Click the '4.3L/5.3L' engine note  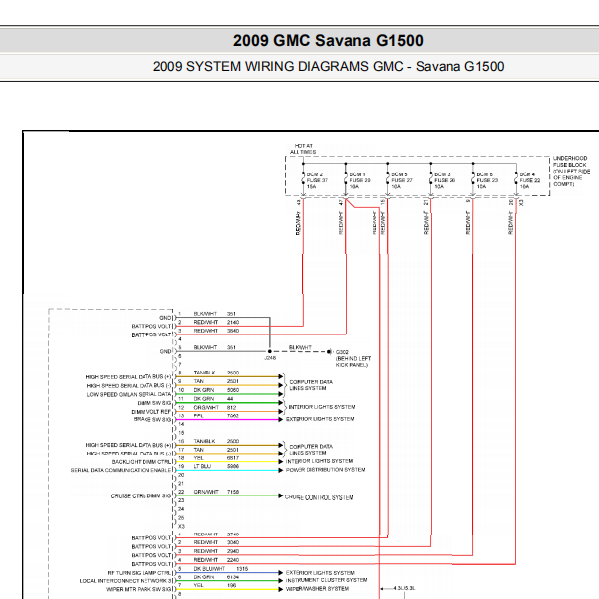click(x=405, y=588)
